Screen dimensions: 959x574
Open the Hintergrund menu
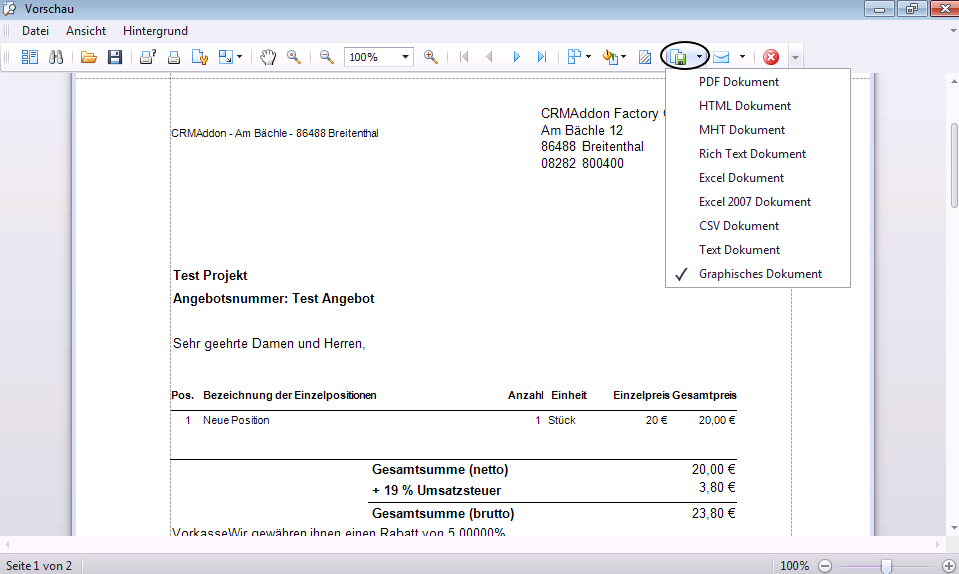pyautogui.click(x=155, y=31)
